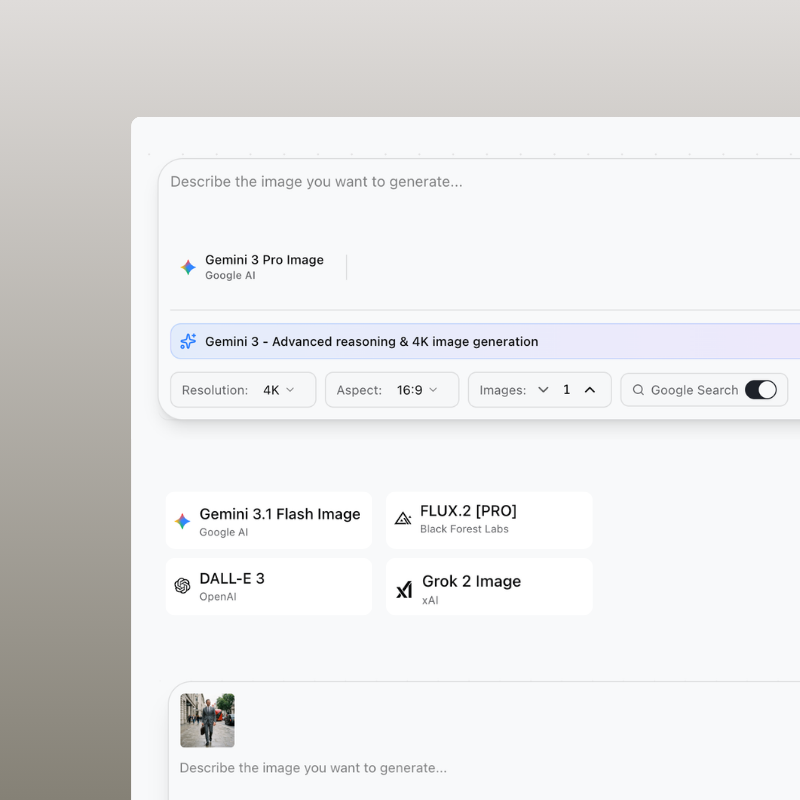Select the FLUX.2 [PRO] model card
Viewport: 800px width, 800px height.
coord(489,521)
